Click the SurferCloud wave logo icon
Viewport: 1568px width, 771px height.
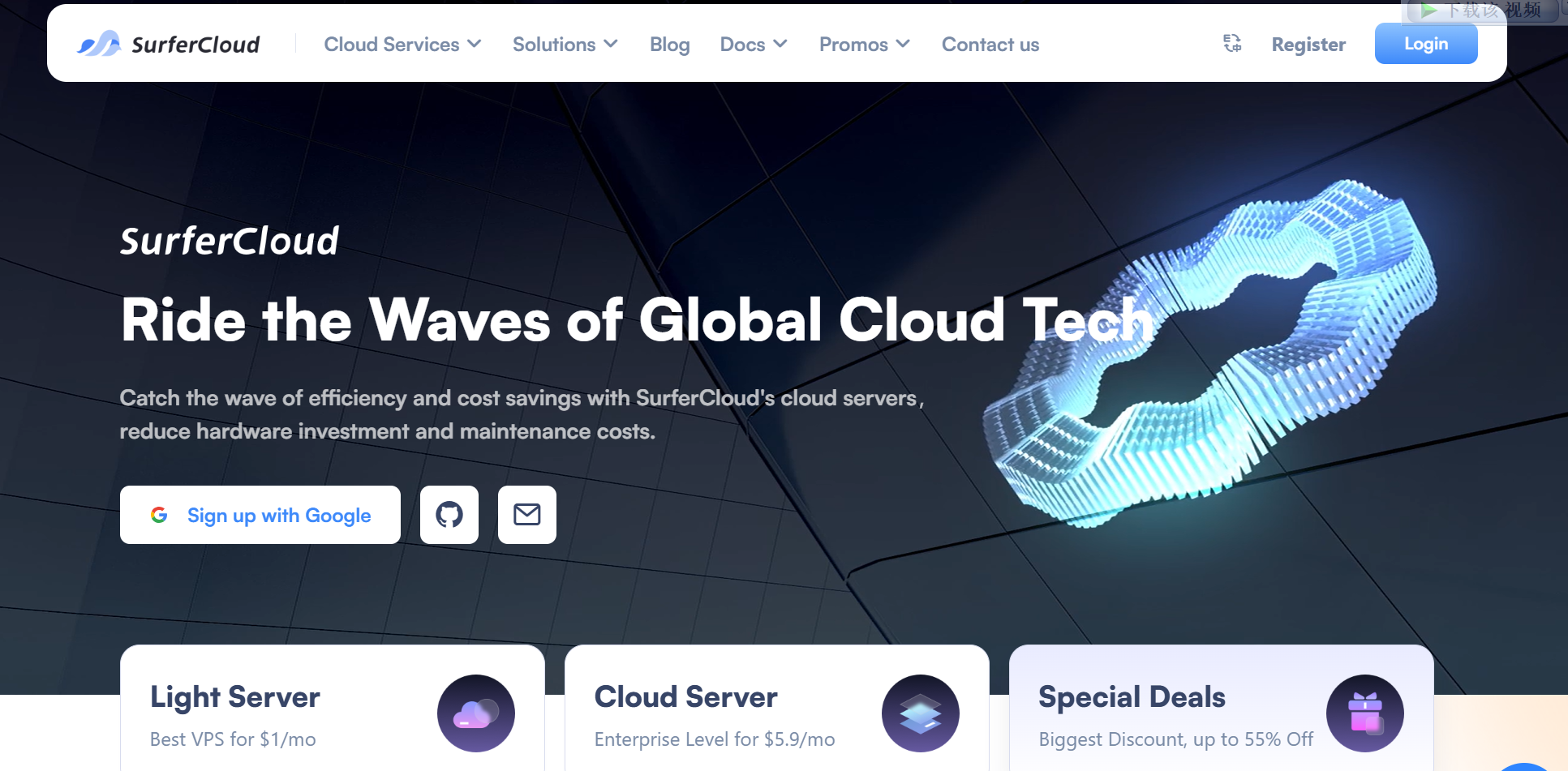99,44
